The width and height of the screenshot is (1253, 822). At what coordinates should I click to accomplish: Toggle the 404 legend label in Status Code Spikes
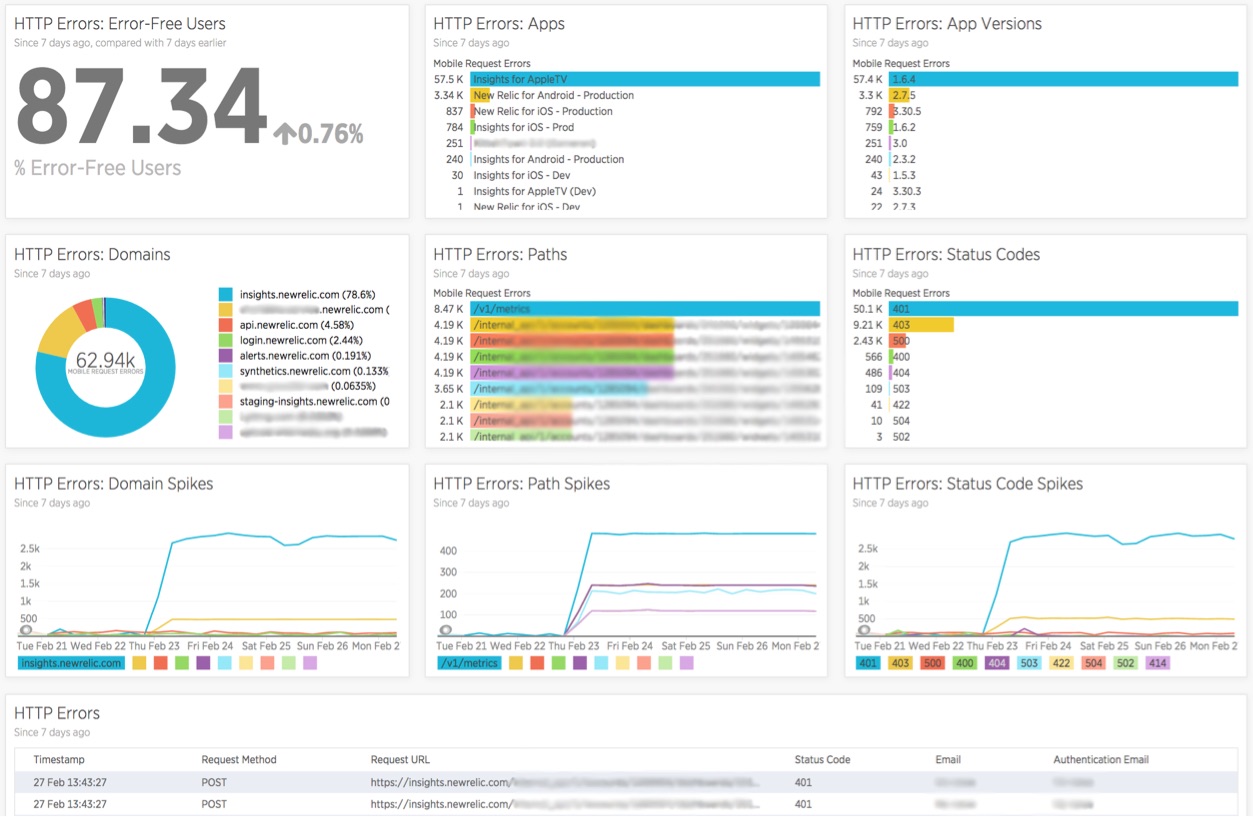pos(997,663)
